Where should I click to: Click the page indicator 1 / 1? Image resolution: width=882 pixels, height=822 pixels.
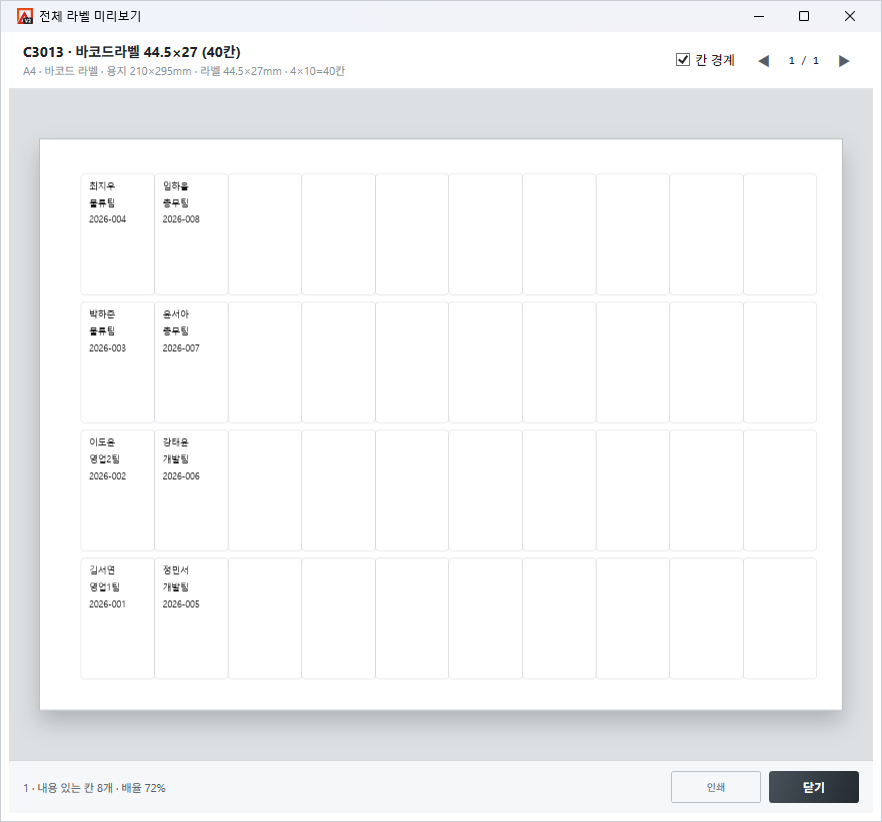click(x=803, y=61)
